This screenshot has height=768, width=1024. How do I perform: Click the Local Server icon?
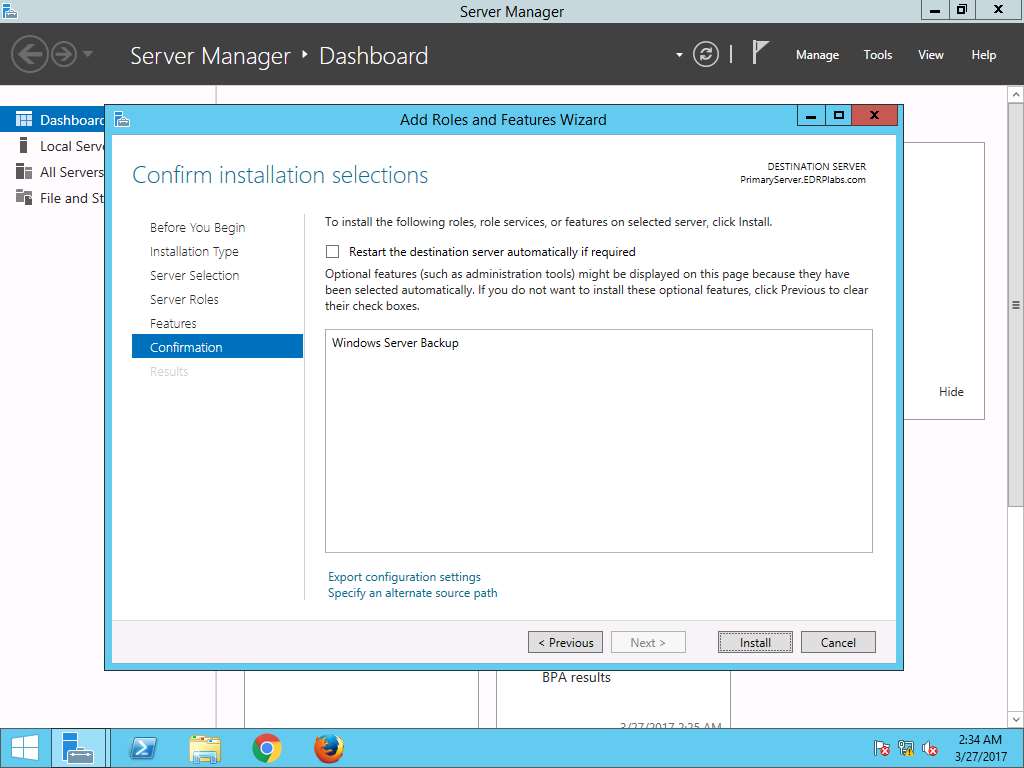(x=24, y=145)
